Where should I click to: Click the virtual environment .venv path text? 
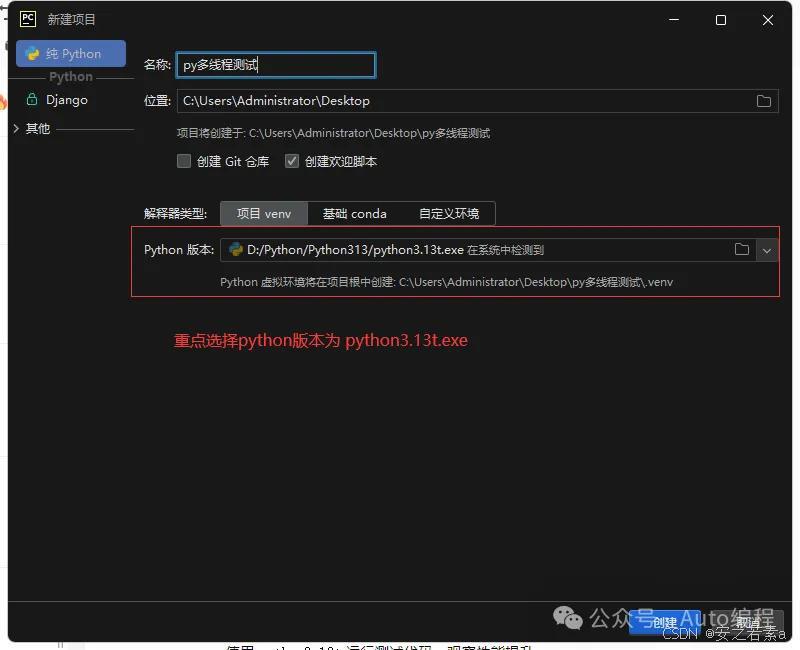click(x=446, y=282)
